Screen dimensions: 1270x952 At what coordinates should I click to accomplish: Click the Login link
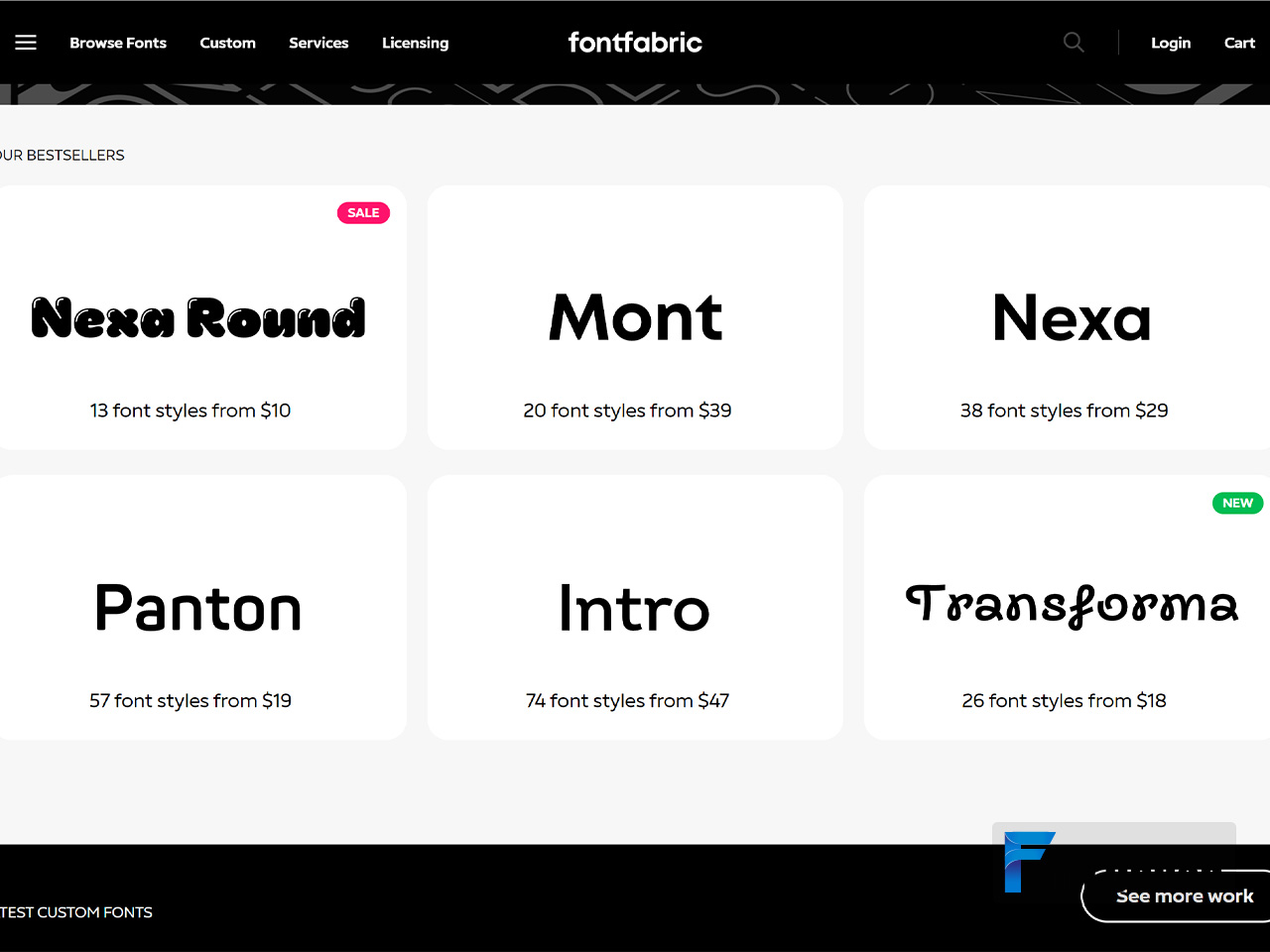tap(1171, 43)
